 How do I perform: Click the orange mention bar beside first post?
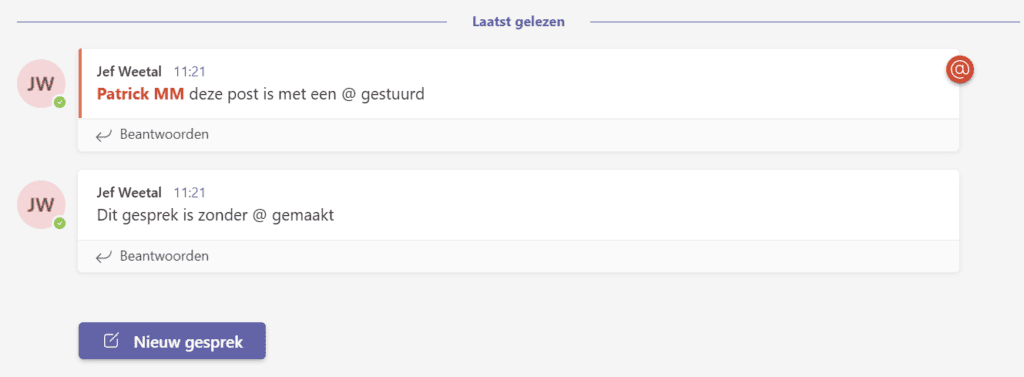pos(79,83)
